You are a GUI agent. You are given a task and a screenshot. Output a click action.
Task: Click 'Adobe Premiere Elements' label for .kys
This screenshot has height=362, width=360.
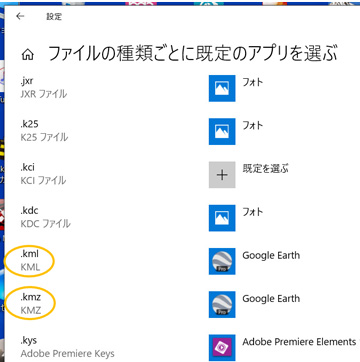[x=299, y=342]
